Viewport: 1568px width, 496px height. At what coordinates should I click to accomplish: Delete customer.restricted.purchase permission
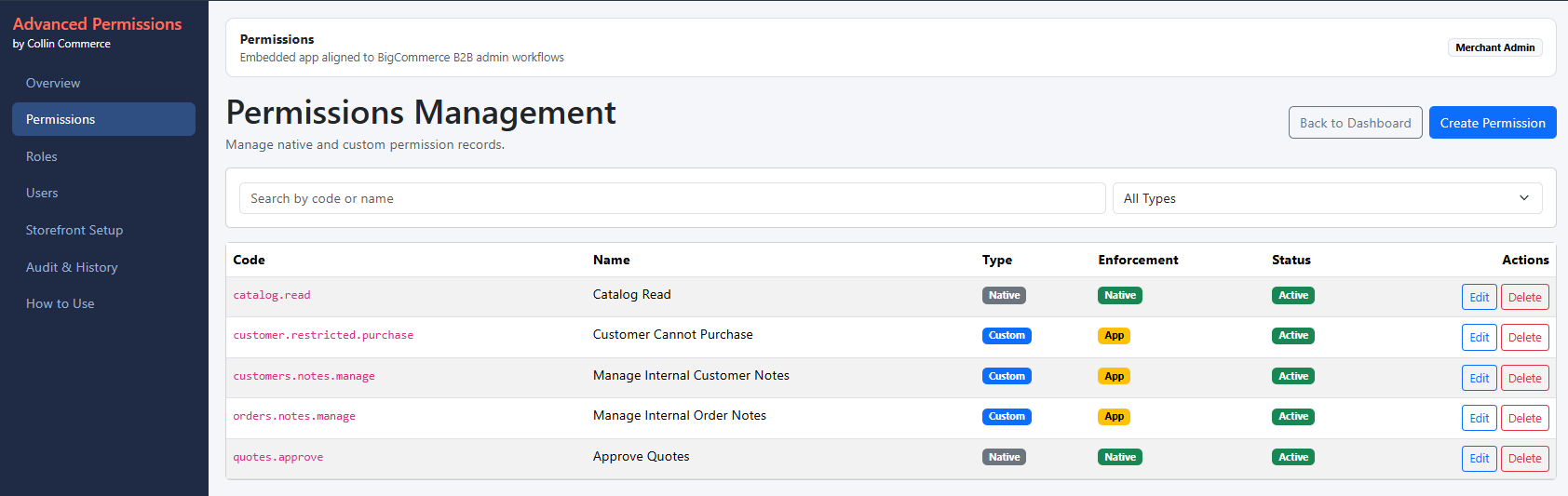(1524, 337)
